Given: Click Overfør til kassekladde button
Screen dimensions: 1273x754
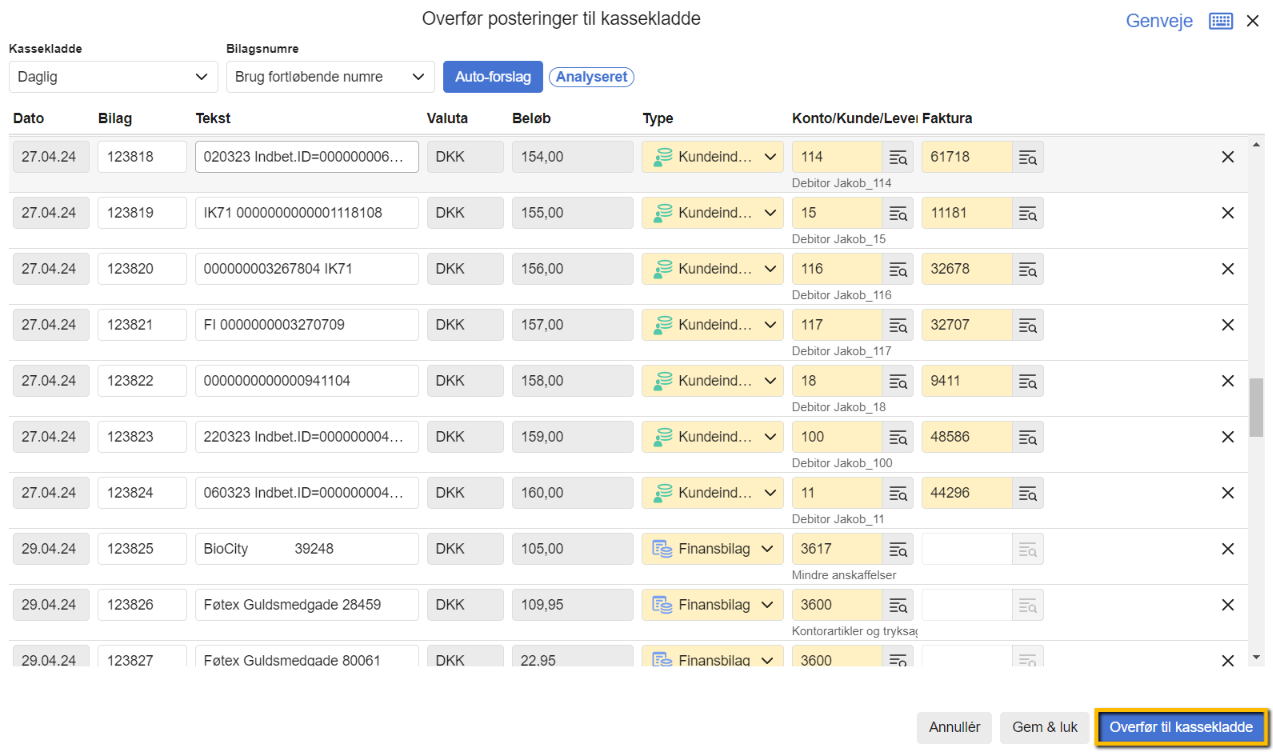Looking at the screenshot, I should 1180,727.
